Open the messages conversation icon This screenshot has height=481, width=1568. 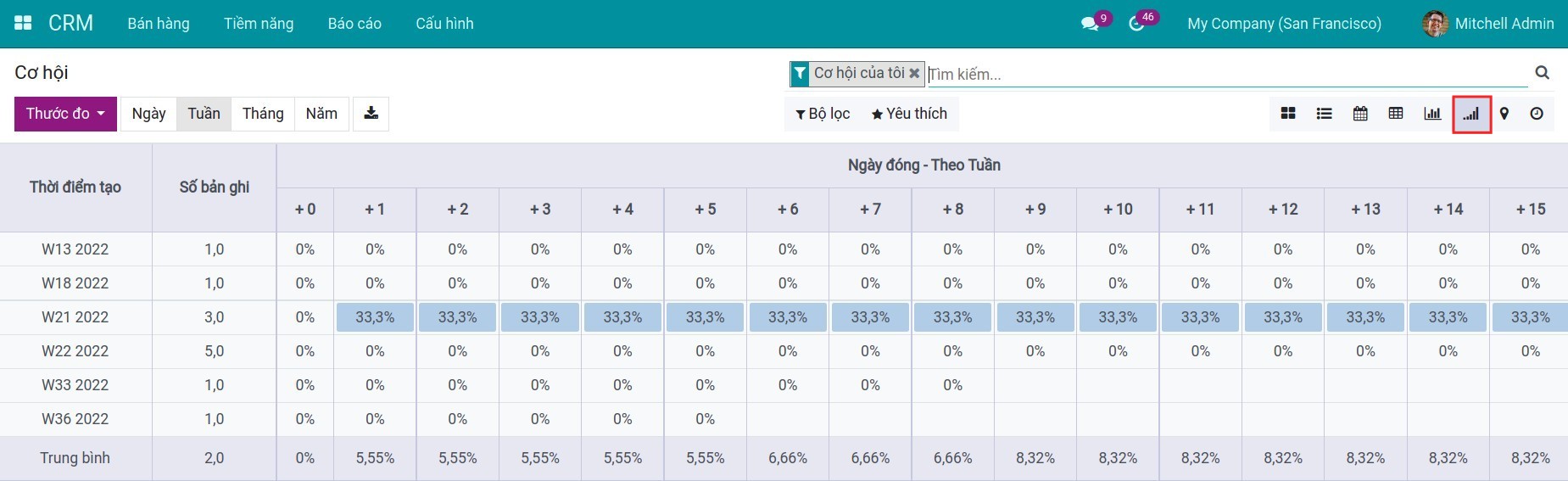pos(1090,24)
